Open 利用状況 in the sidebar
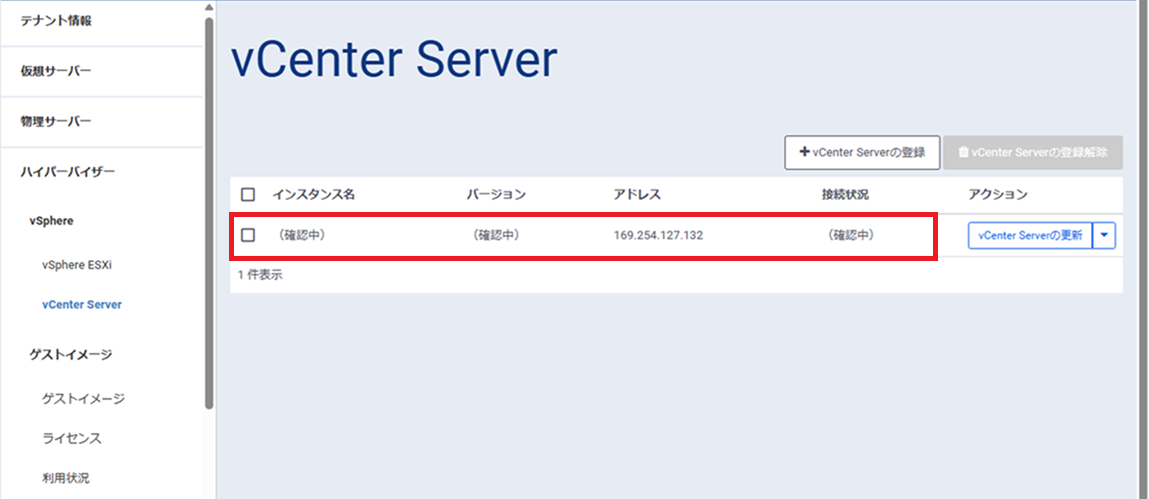 click(66, 478)
